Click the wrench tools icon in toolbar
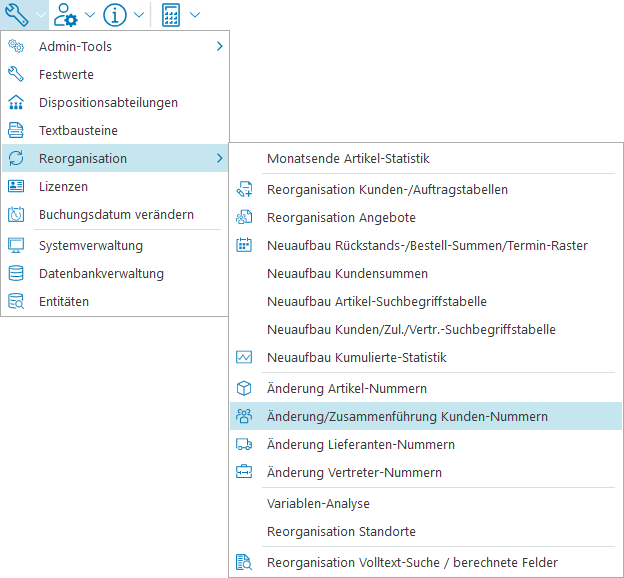The width and height of the screenshot is (624, 578). pos(17,15)
